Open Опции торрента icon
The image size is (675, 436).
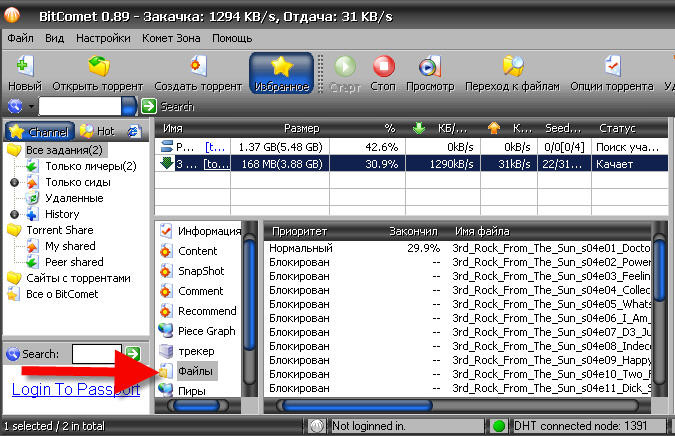click(x=612, y=66)
